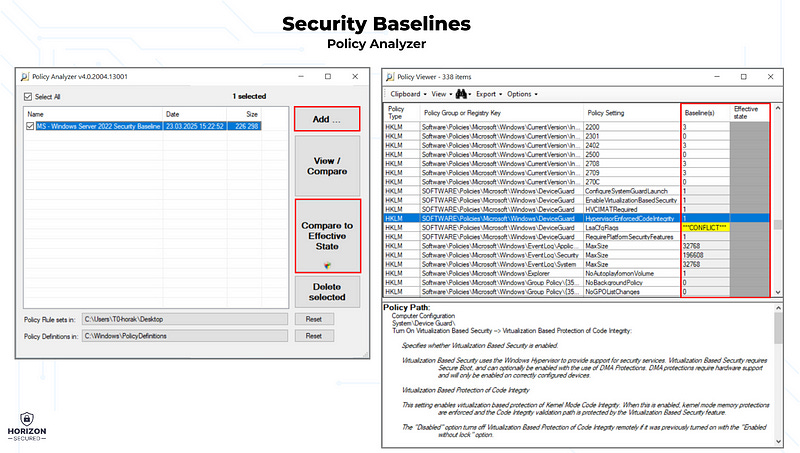Screen dimensions: 800x453
Task: Maximize the Policy Analyzer window
Action: 328,77
